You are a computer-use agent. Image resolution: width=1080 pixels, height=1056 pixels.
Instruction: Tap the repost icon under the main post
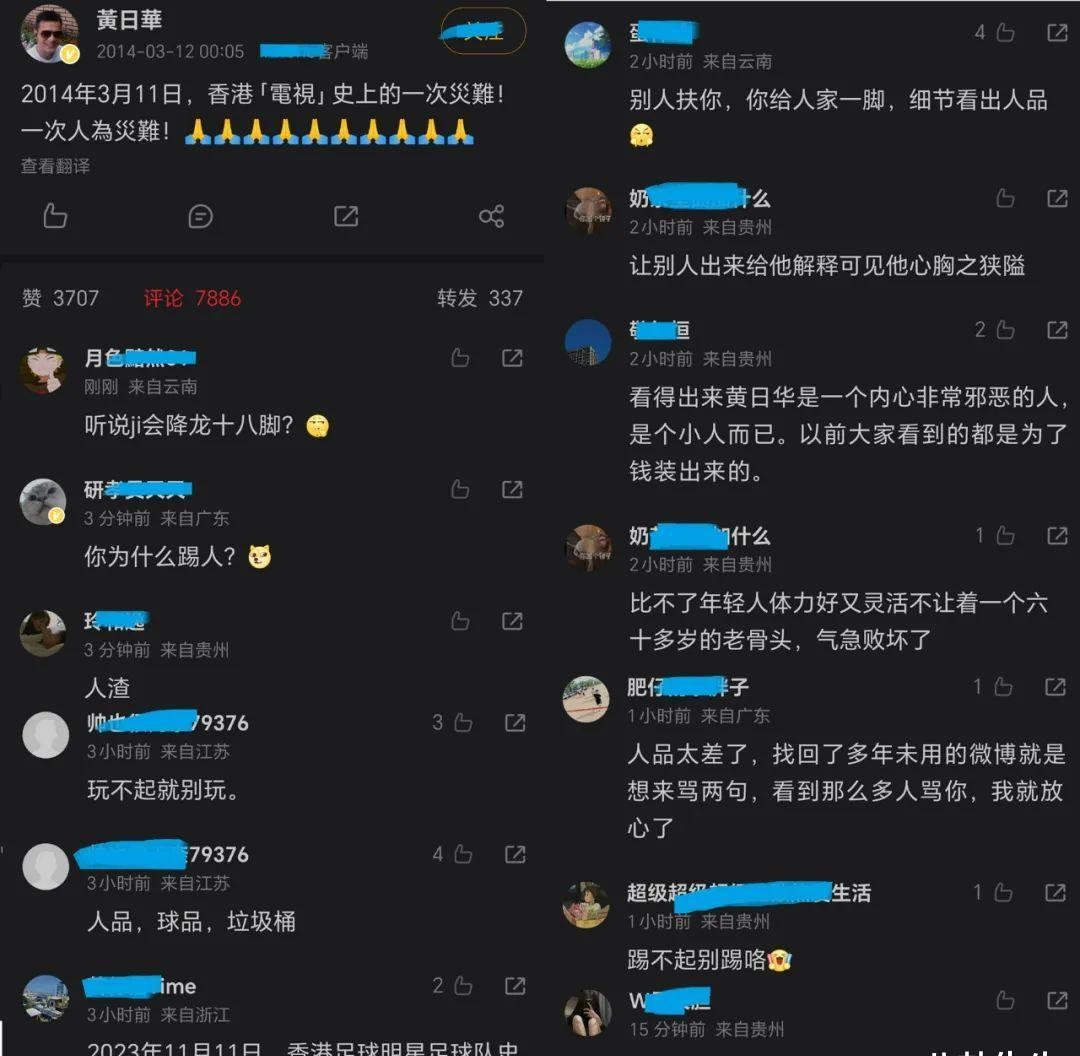[346, 216]
